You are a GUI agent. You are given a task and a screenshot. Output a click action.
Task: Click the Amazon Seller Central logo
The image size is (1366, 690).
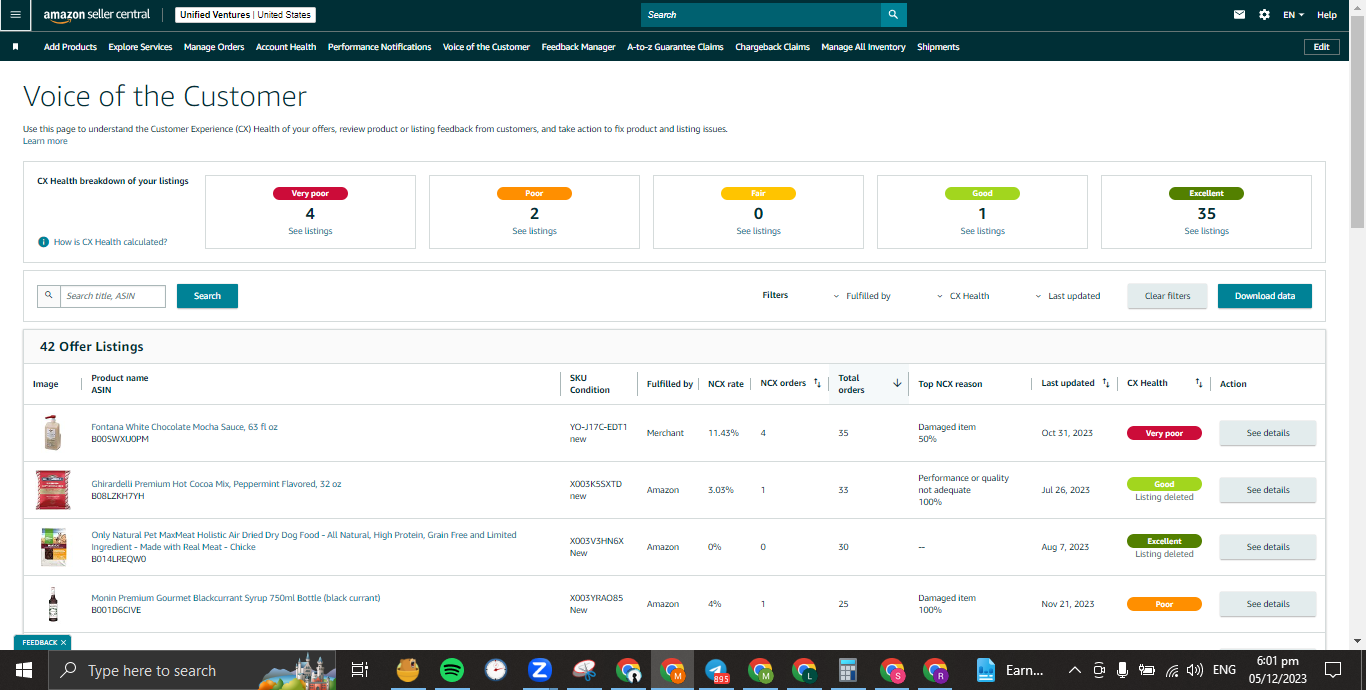(x=97, y=15)
